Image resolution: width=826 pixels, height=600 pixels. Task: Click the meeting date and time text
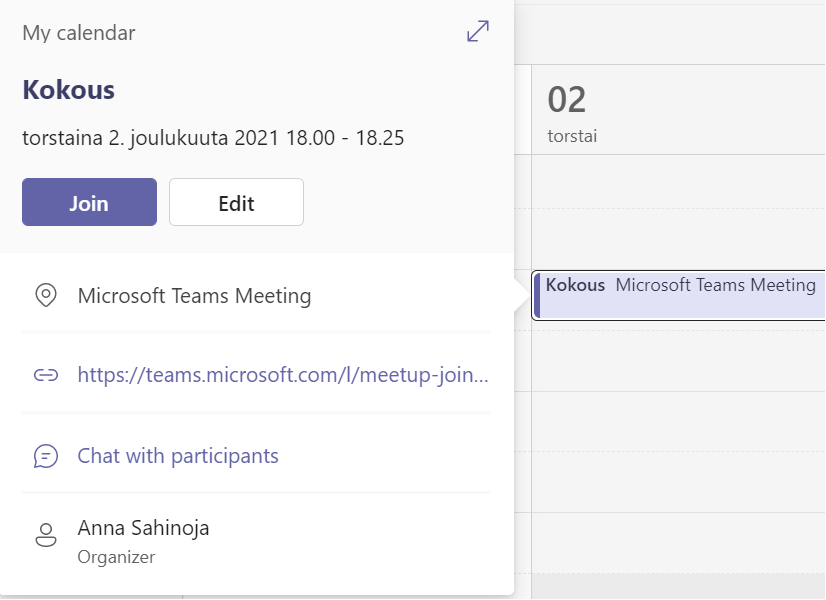(x=213, y=138)
